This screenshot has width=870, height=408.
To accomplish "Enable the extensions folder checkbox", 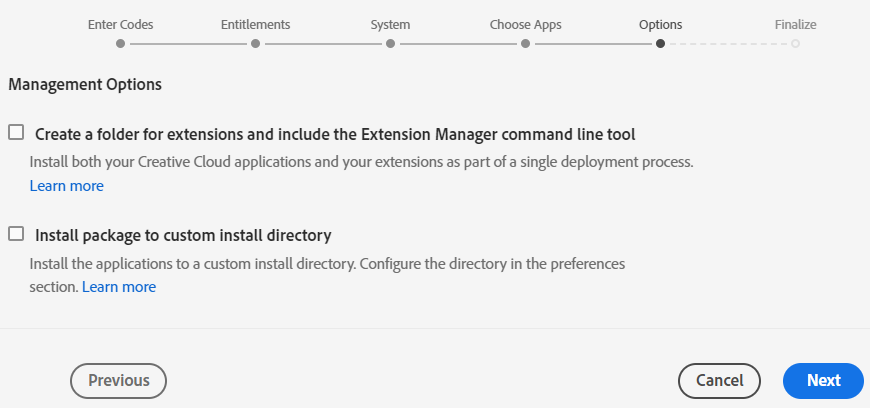I will tap(16, 132).
